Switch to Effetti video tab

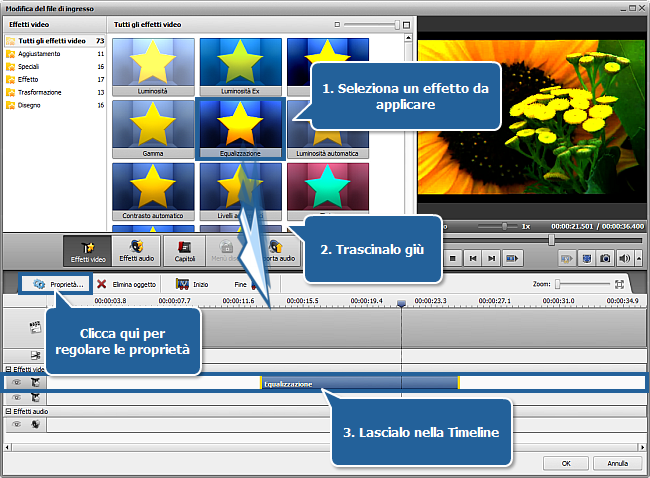tap(87, 251)
